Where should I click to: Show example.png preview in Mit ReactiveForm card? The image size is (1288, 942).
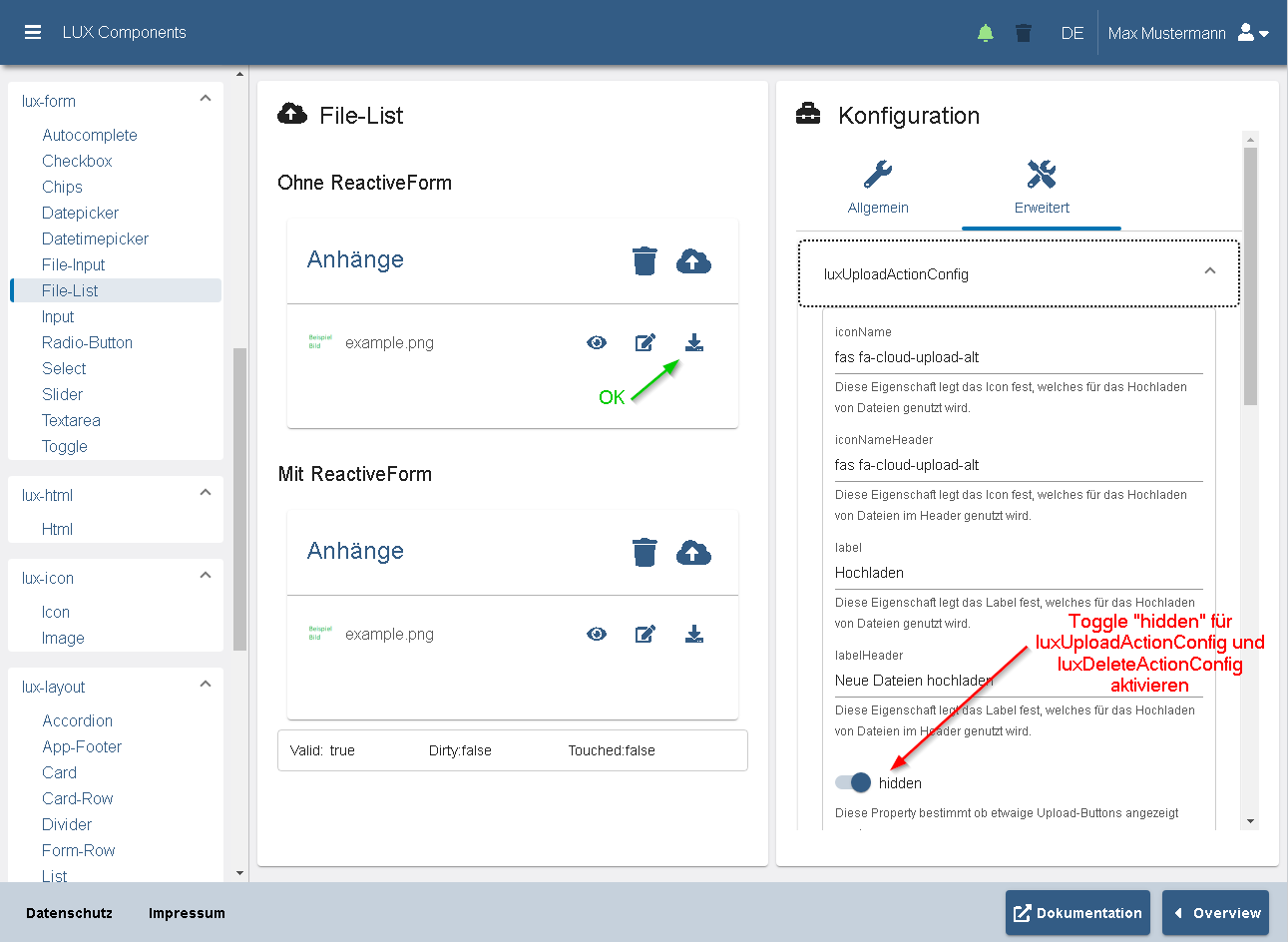coord(597,634)
